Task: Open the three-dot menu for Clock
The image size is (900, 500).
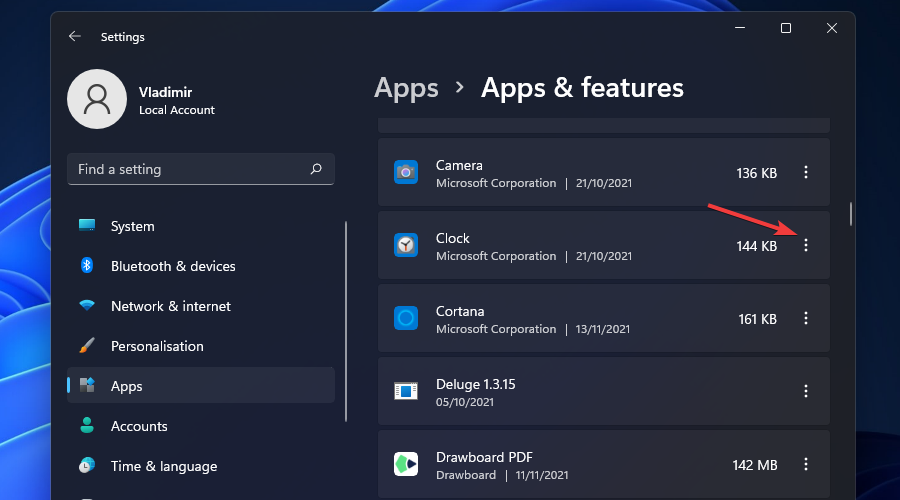Action: point(806,245)
